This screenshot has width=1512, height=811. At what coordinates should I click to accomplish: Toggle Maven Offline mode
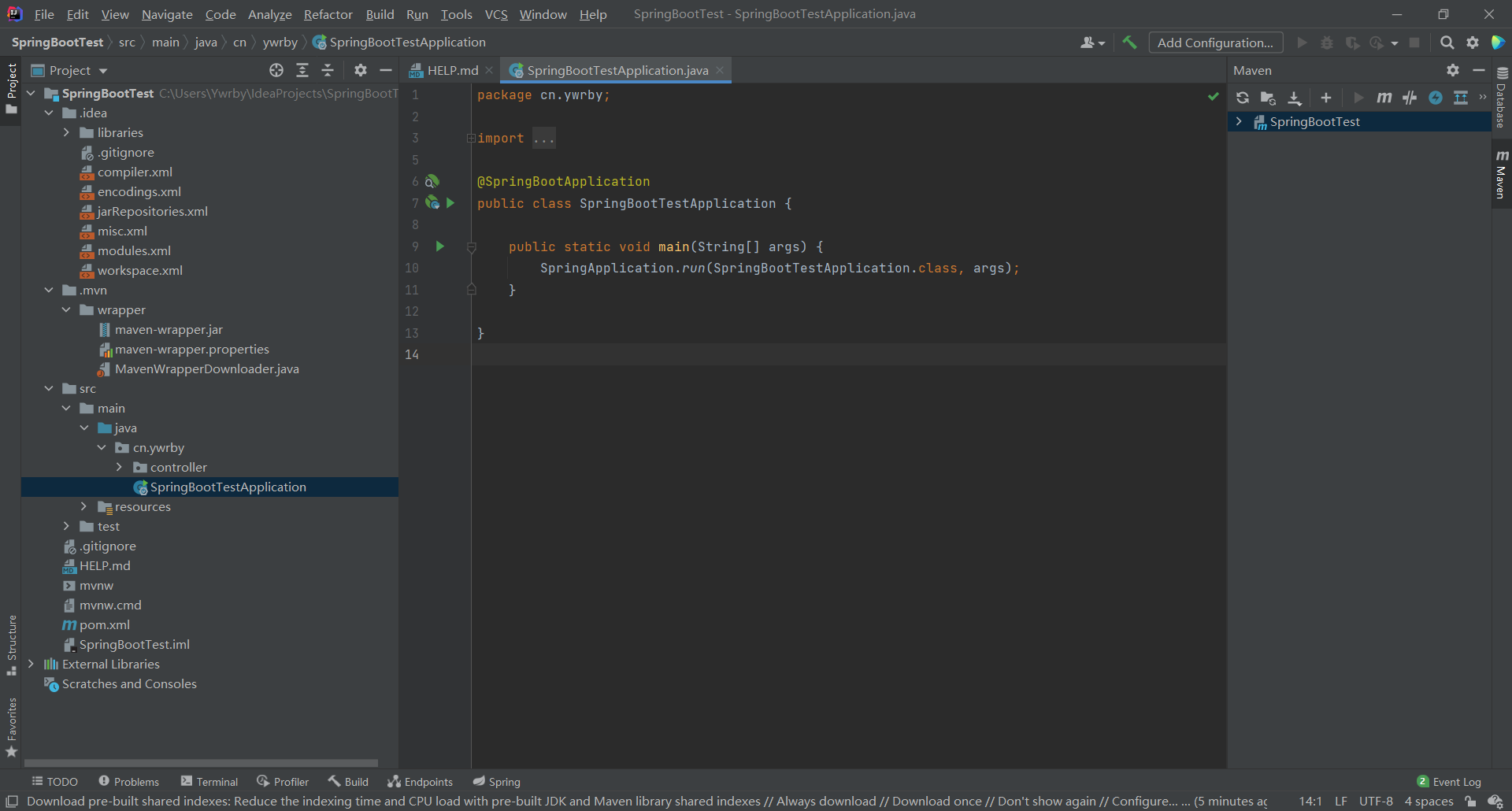[x=1436, y=98]
